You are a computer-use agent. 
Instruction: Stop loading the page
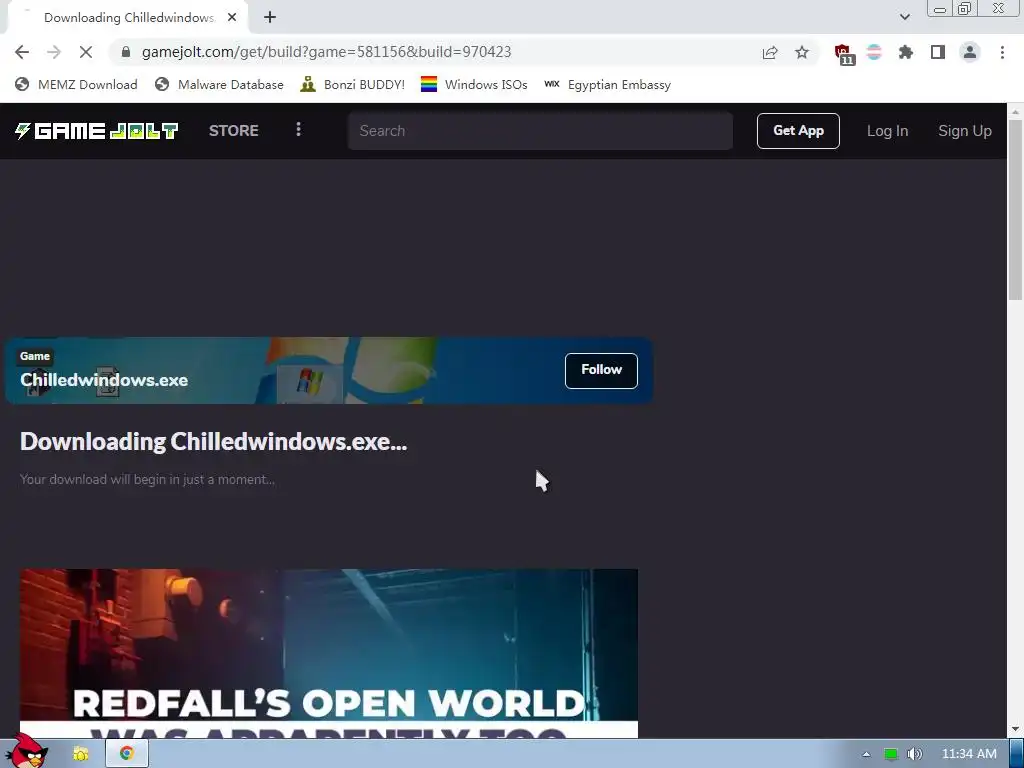tap(86, 52)
